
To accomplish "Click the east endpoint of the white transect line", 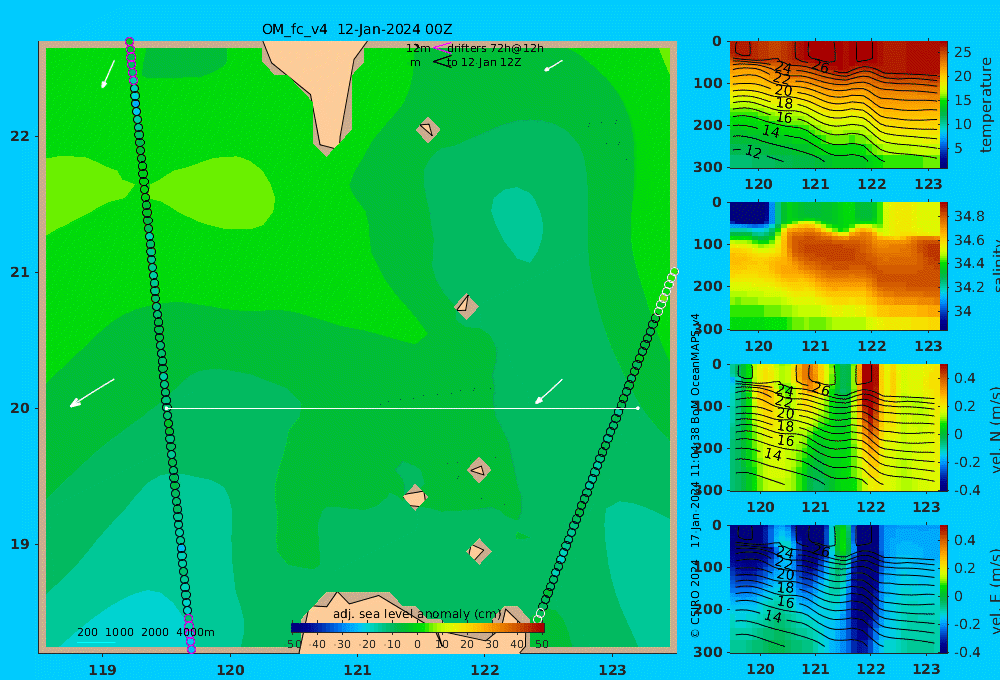I will pos(638,408).
